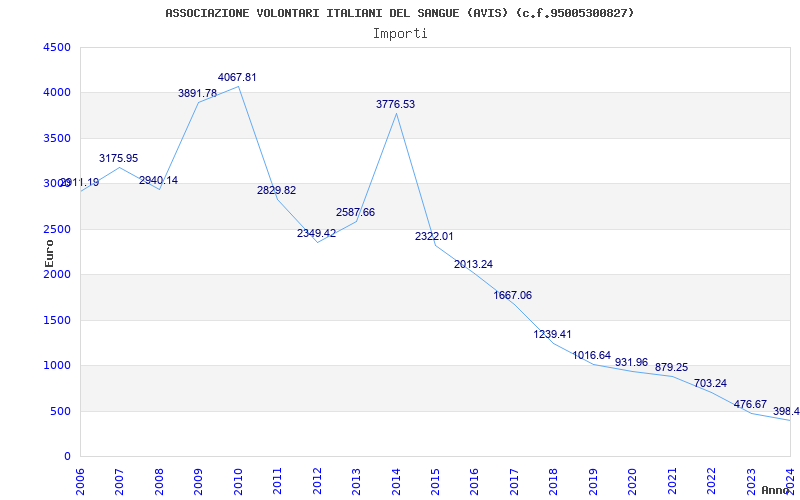The image size is (800, 500).
Task: Select year 2019 on the x-axis
Action: tap(594, 480)
